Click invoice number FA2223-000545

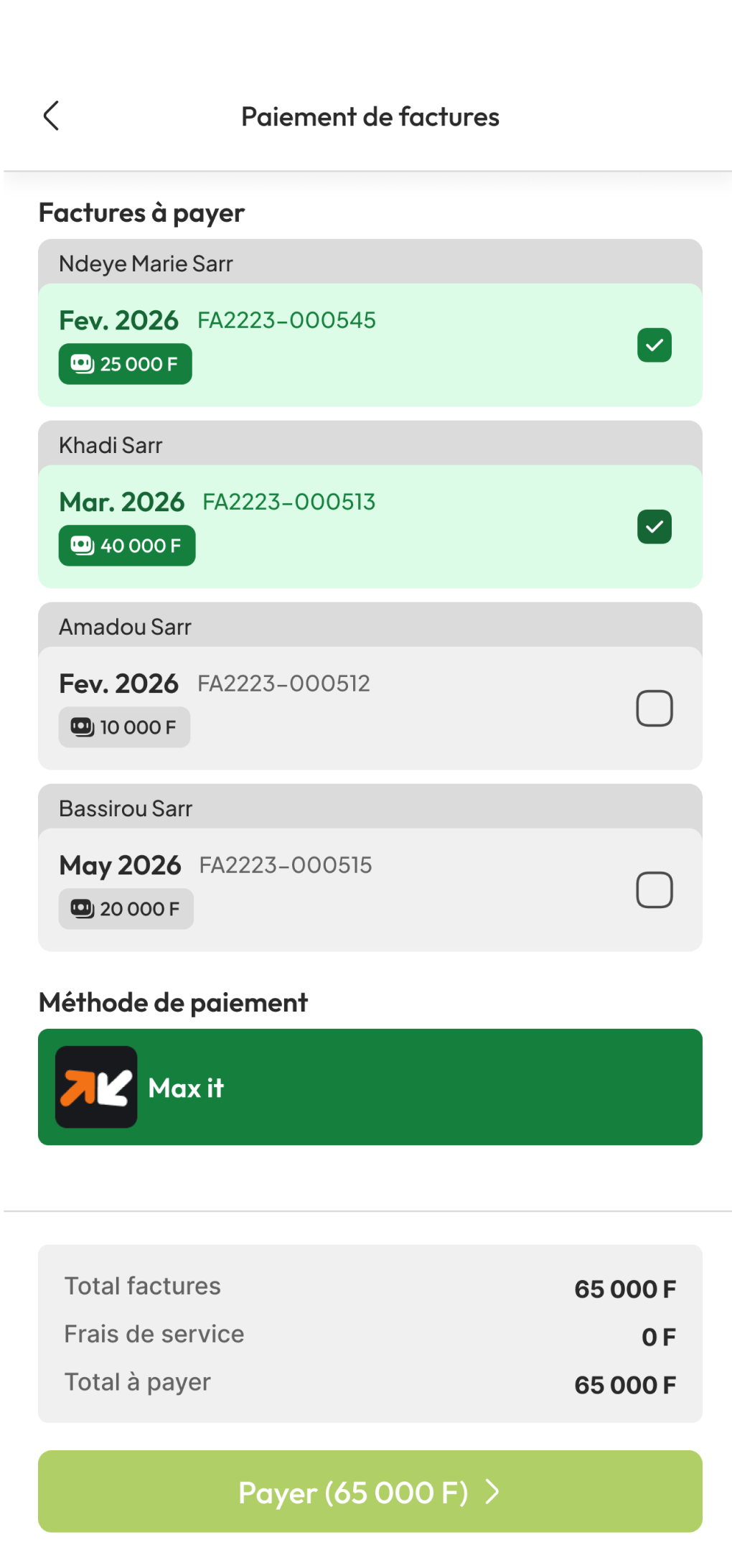click(286, 320)
